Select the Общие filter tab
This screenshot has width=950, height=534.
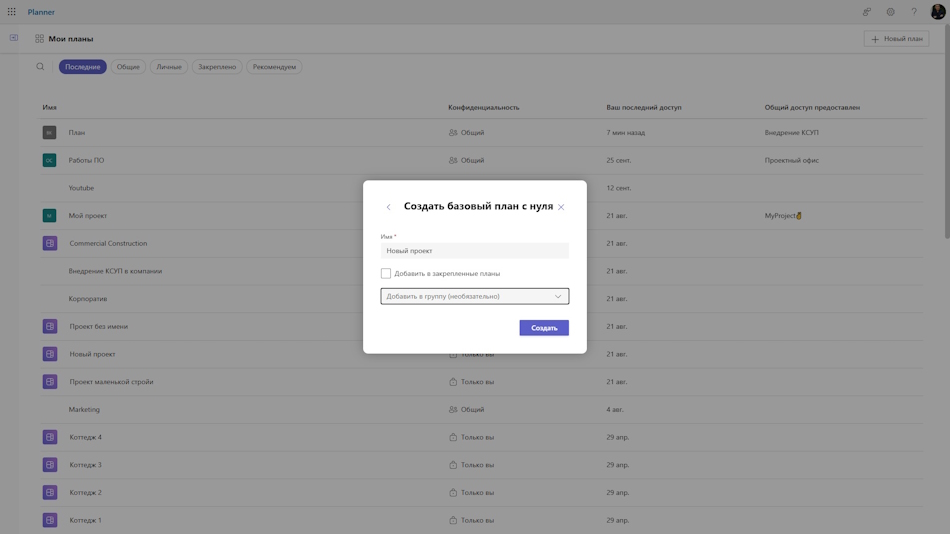click(128, 67)
